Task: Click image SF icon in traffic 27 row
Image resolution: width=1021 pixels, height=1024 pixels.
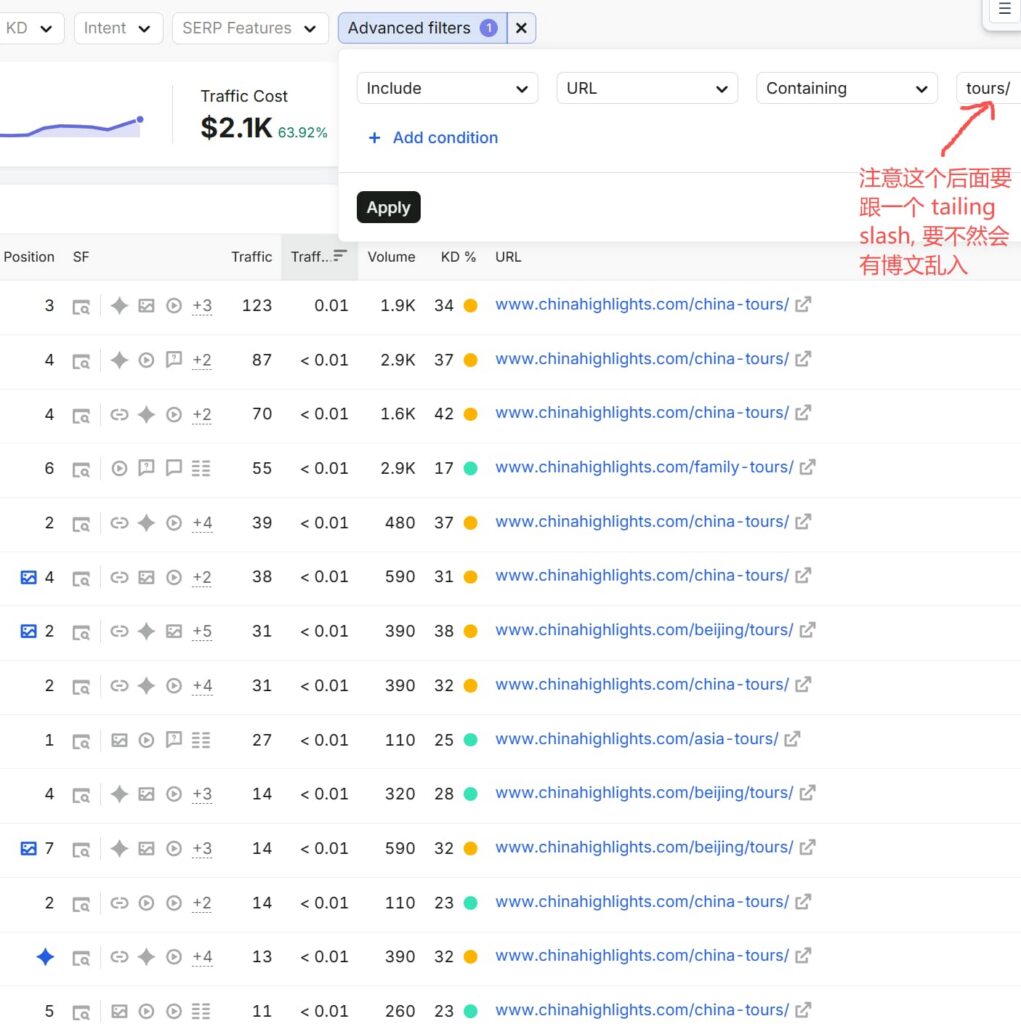Action: [x=119, y=740]
